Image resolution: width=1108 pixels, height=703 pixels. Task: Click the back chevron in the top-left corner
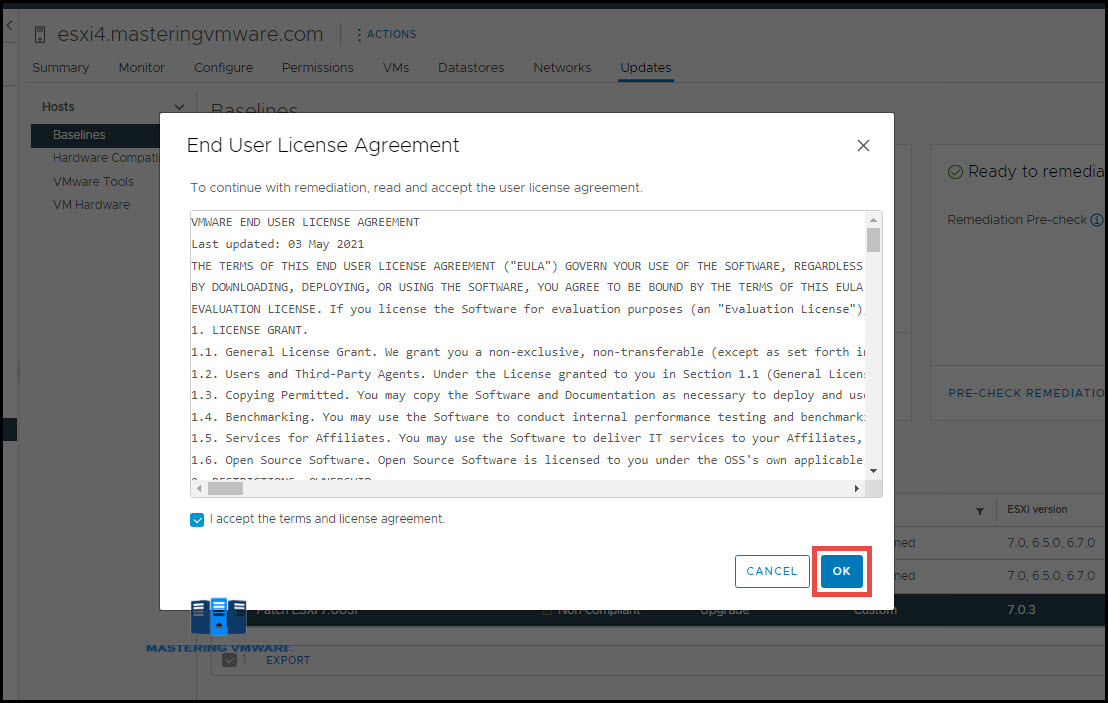pyautogui.click(x=9, y=24)
